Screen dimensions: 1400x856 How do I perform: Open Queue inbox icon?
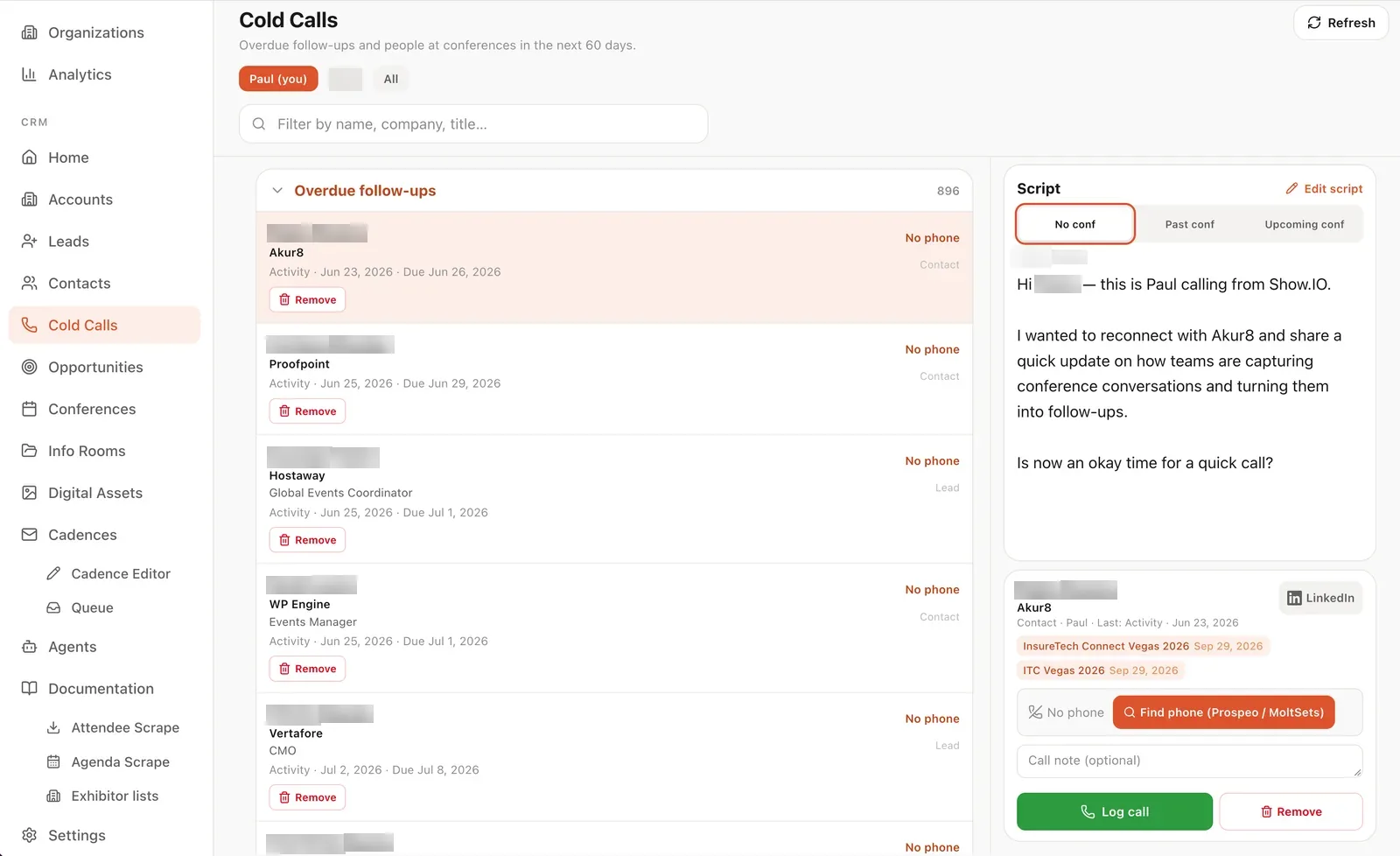[53, 607]
